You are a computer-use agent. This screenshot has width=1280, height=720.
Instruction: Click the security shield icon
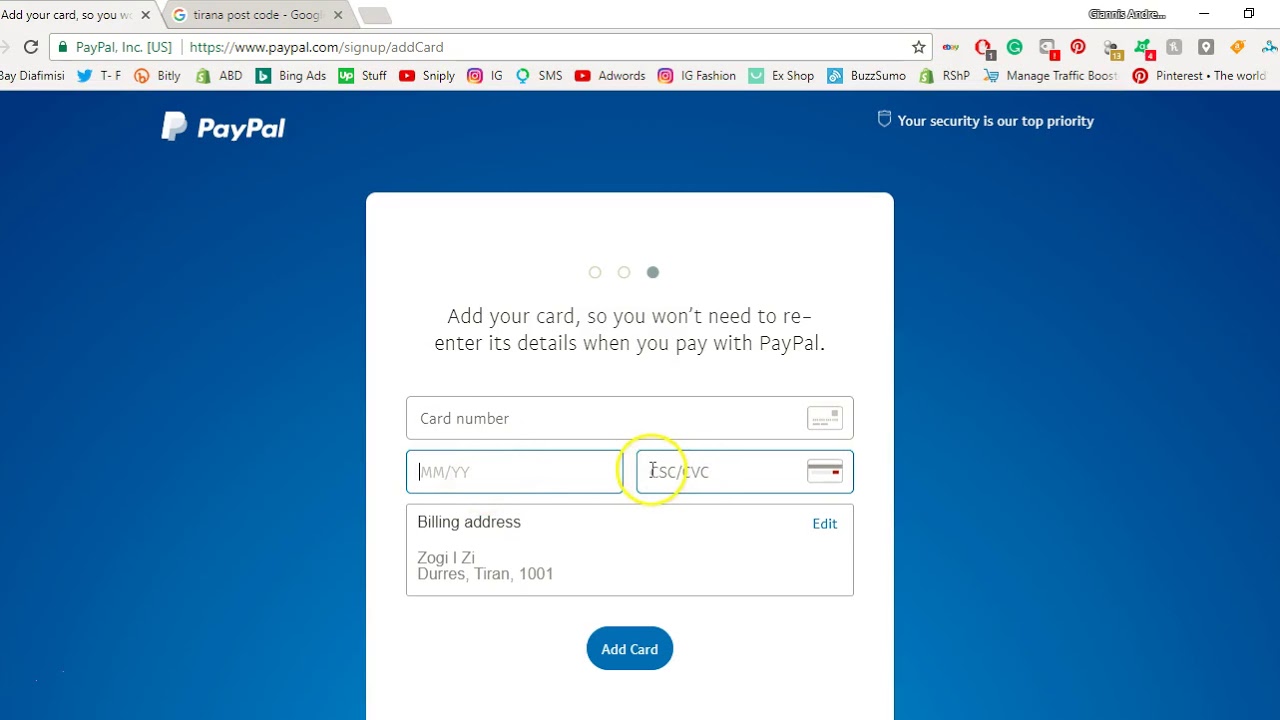[x=884, y=120]
